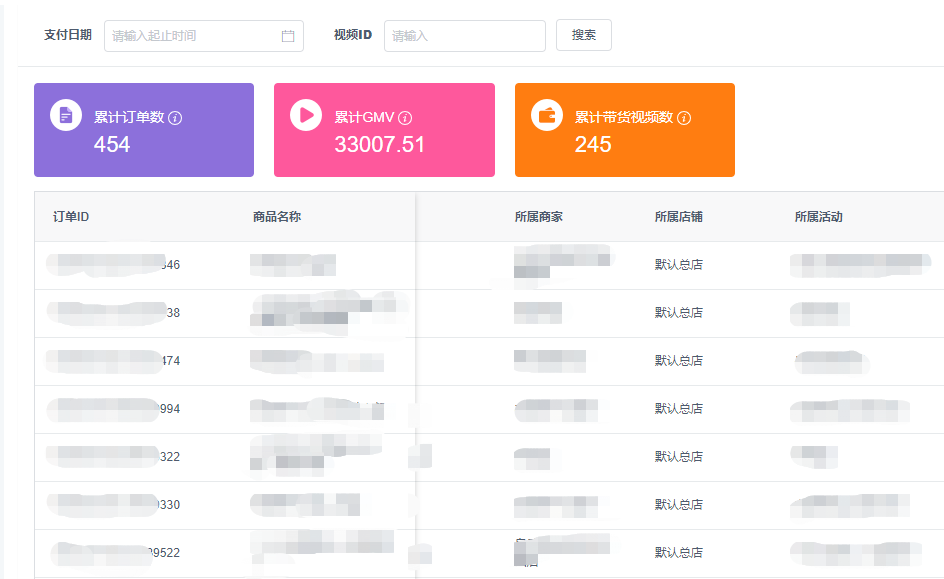Select order ID ending in 474
This screenshot has width=944, height=579.
[113, 361]
